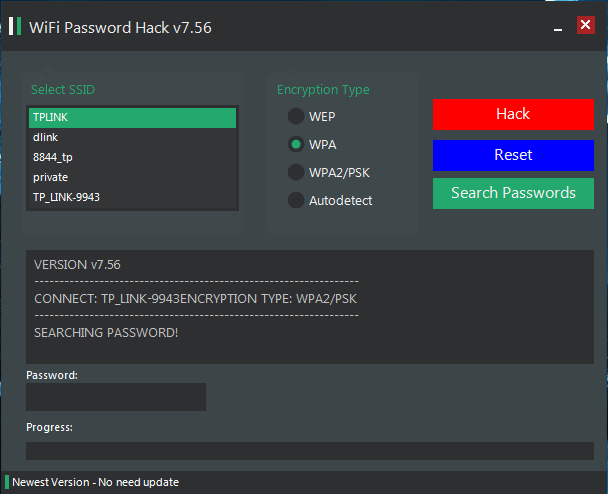Click the Newest Version status text
The height and width of the screenshot is (494, 608).
point(95,482)
